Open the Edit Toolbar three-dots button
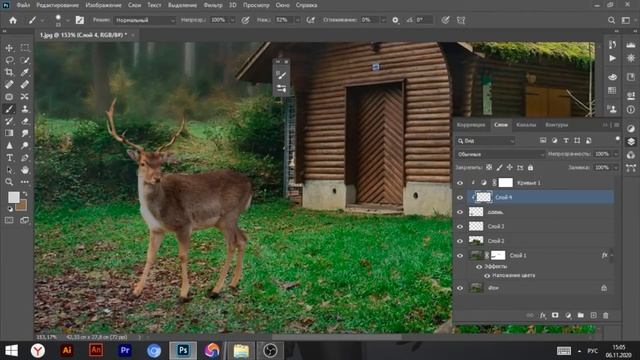The height and width of the screenshot is (360, 640). tap(25, 182)
